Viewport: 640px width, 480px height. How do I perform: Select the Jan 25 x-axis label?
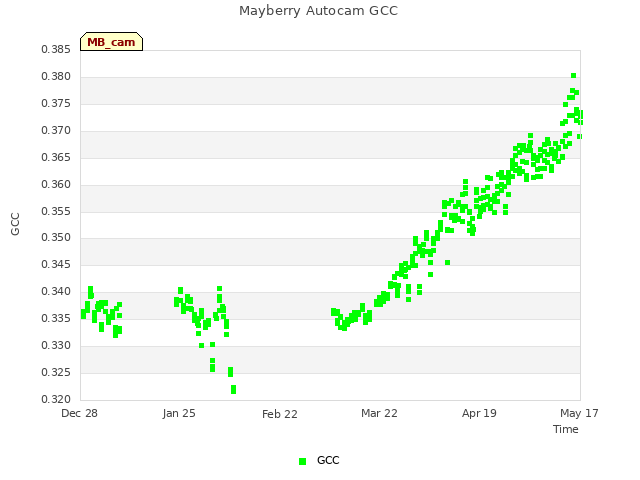179,413
